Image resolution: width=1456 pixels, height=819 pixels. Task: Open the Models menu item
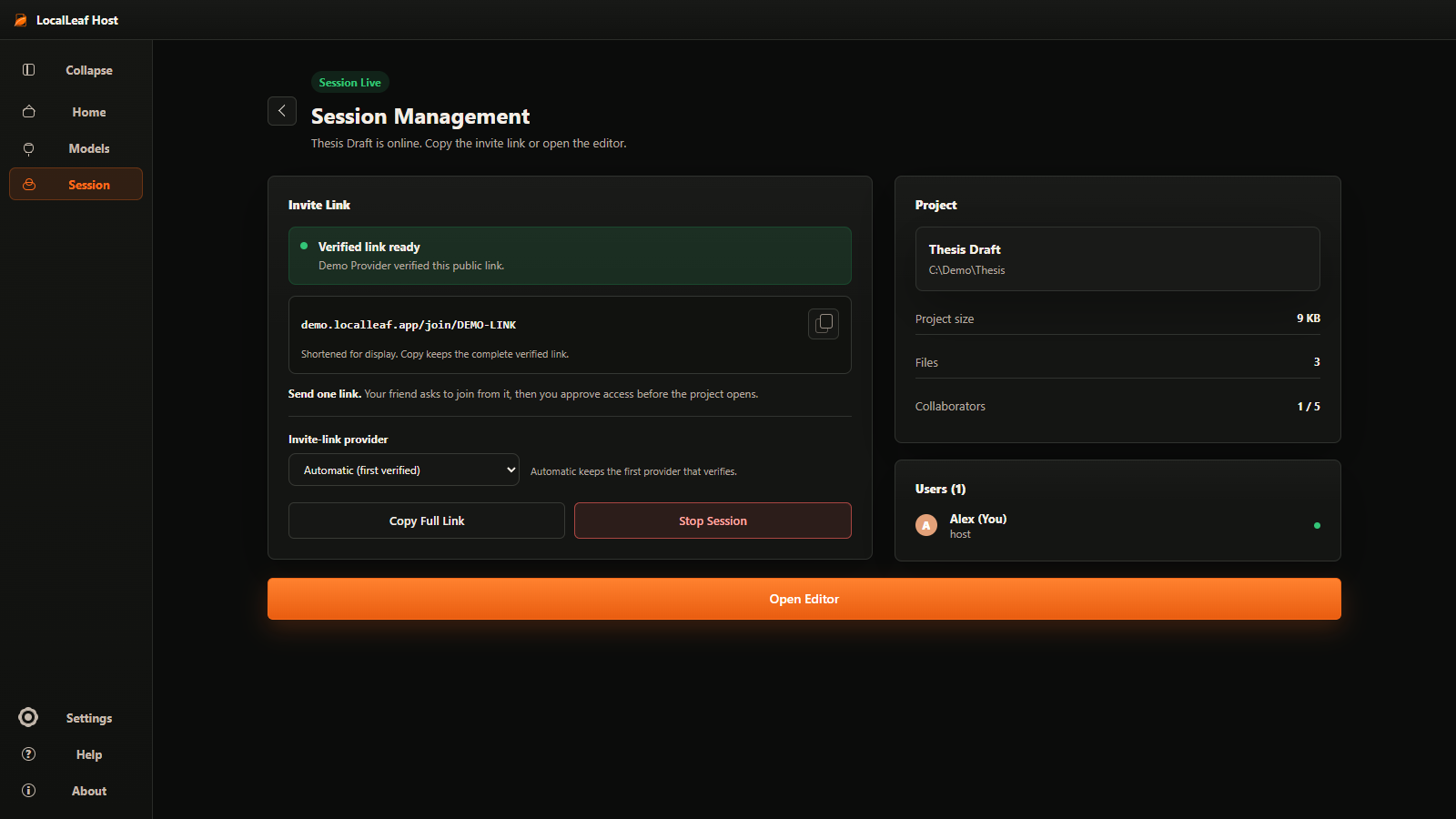point(76,148)
